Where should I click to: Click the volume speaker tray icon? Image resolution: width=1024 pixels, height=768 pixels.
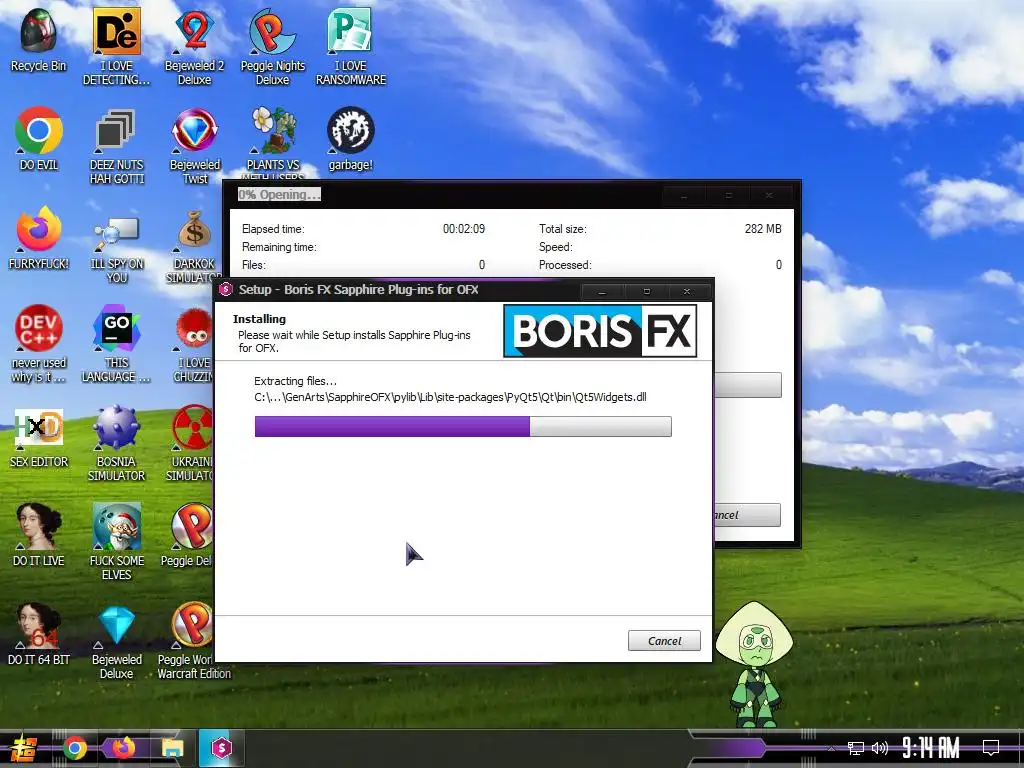880,748
